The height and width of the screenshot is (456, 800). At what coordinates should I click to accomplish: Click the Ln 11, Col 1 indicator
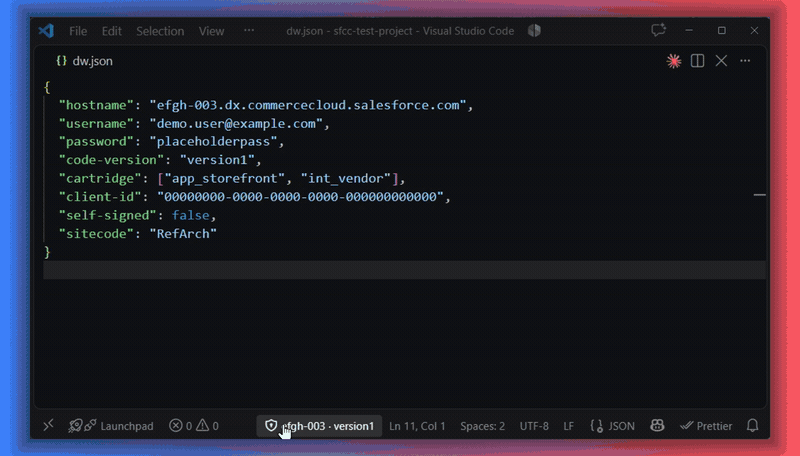tap(417, 426)
